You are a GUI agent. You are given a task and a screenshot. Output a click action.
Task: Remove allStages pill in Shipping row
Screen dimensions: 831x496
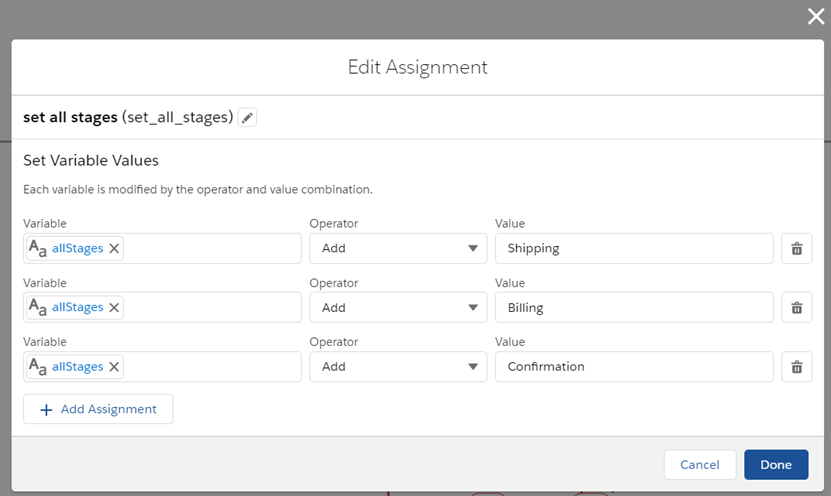pos(114,249)
